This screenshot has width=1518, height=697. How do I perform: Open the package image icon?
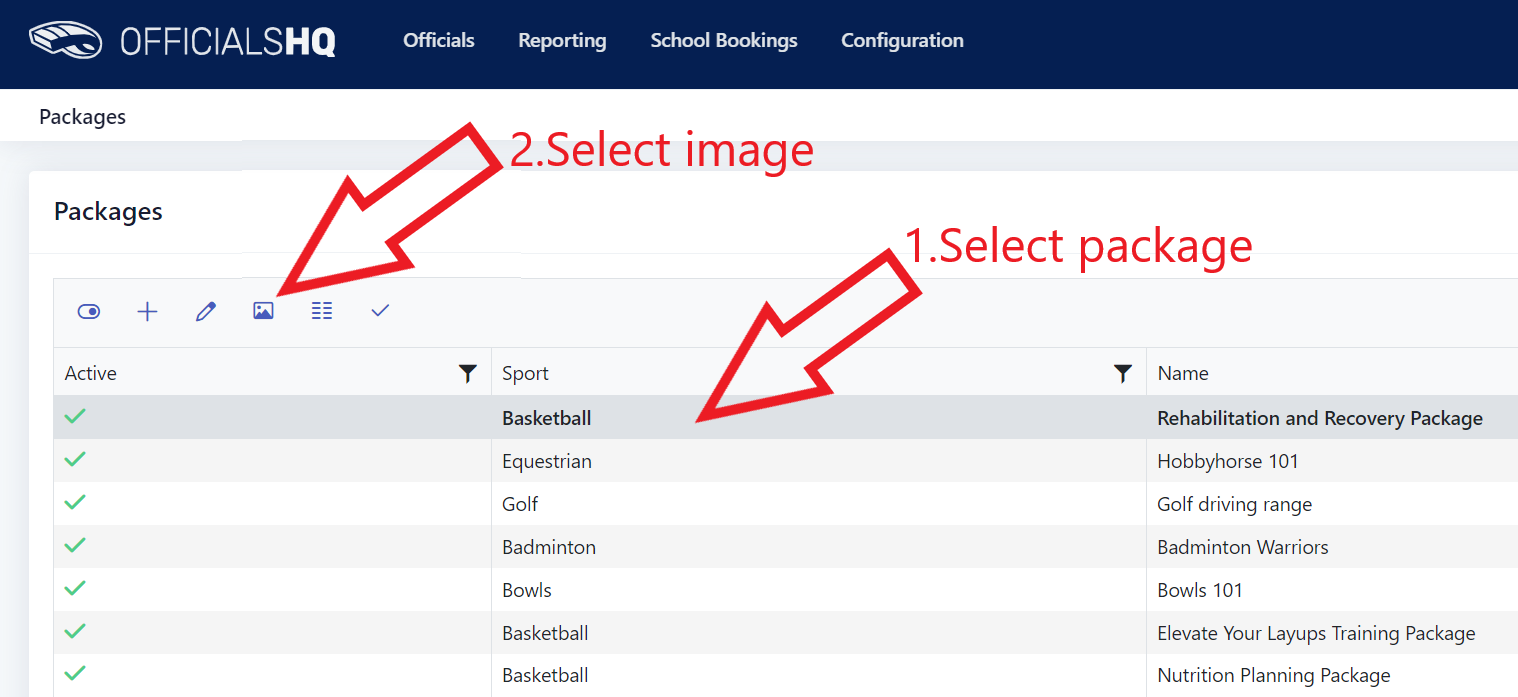pos(263,312)
